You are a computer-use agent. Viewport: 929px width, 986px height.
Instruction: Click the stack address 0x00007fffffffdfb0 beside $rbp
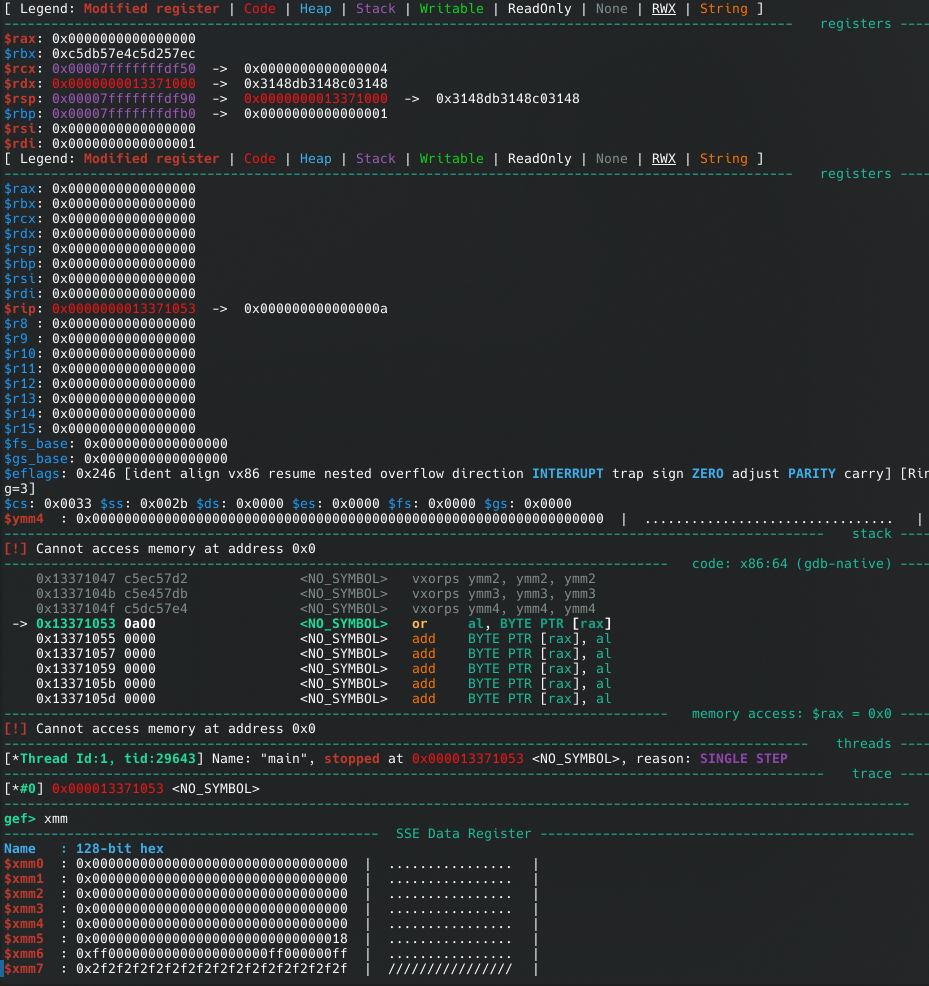pos(123,114)
